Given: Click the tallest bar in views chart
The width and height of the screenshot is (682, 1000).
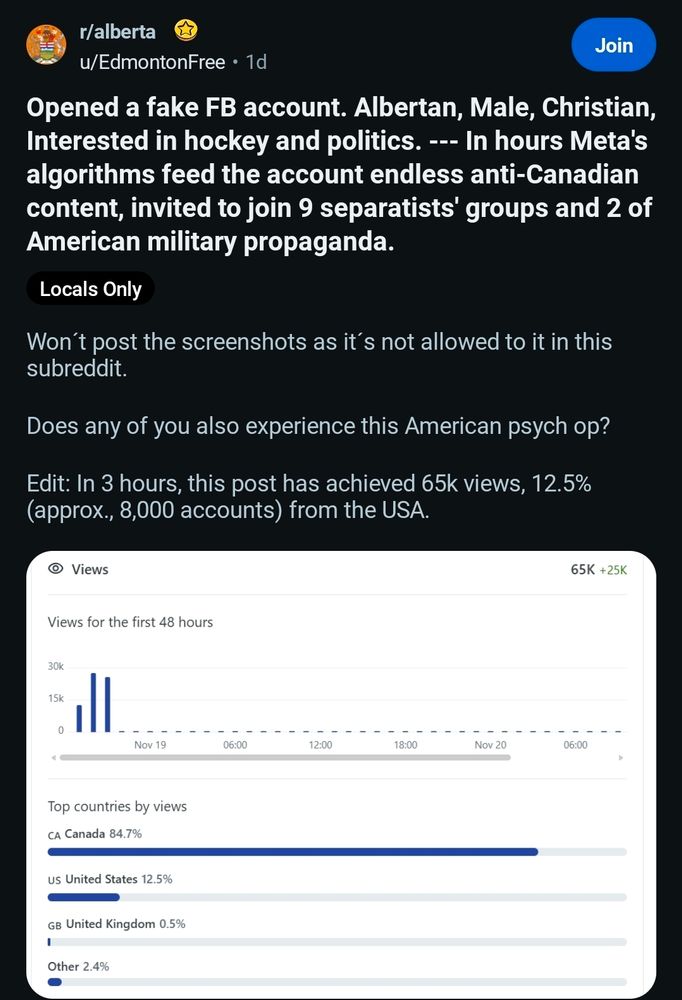Looking at the screenshot, I should (x=93, y=702).
